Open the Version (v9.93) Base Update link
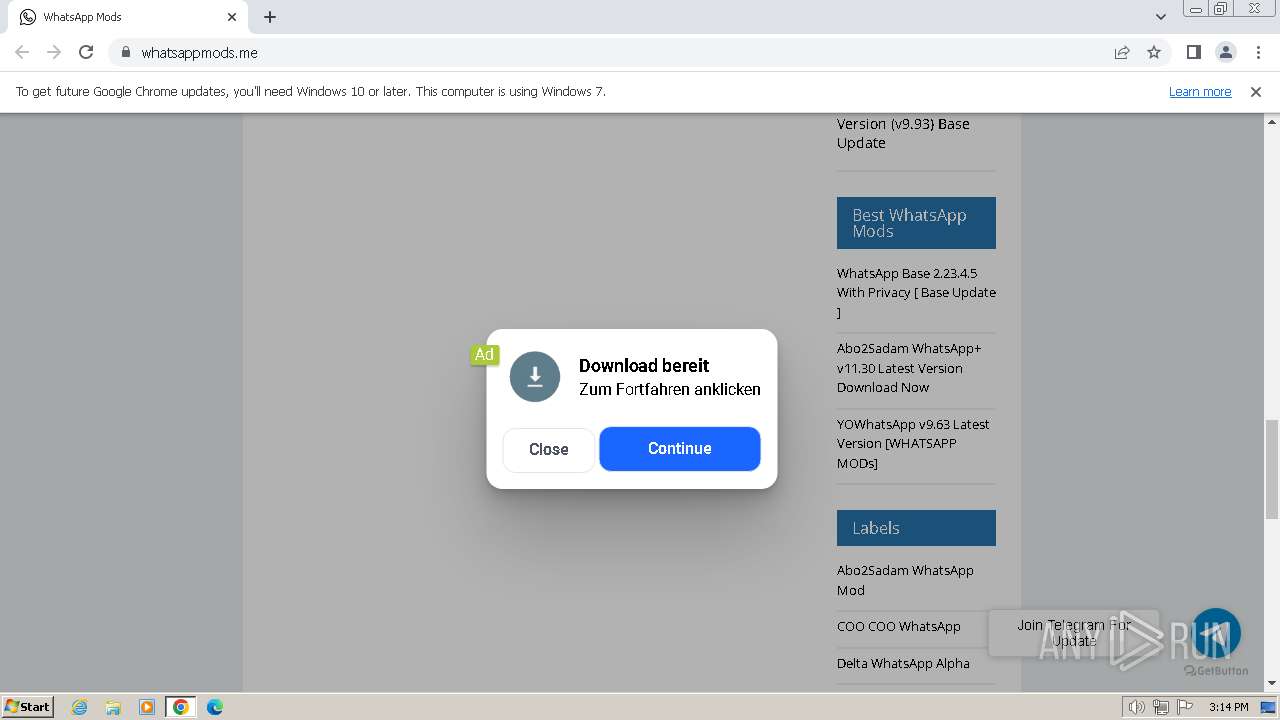The image size is (1280, 720). (x=903, y=133)
